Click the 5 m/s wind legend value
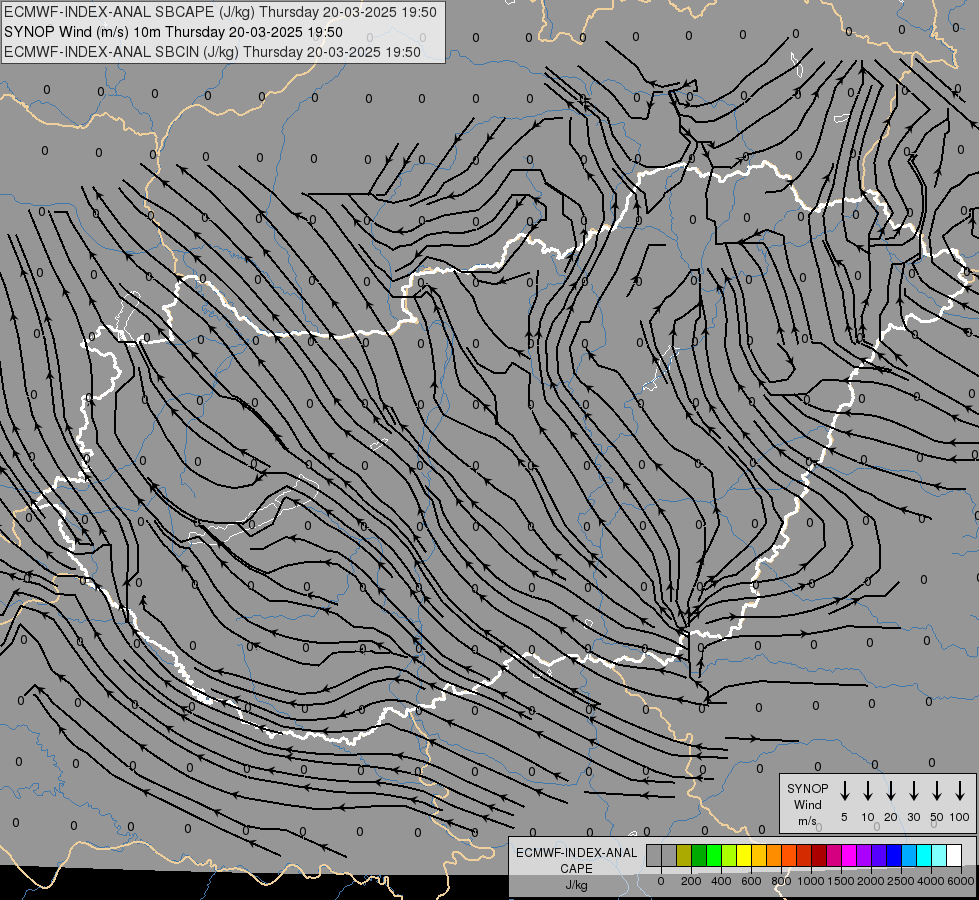 tap(844, 817)
